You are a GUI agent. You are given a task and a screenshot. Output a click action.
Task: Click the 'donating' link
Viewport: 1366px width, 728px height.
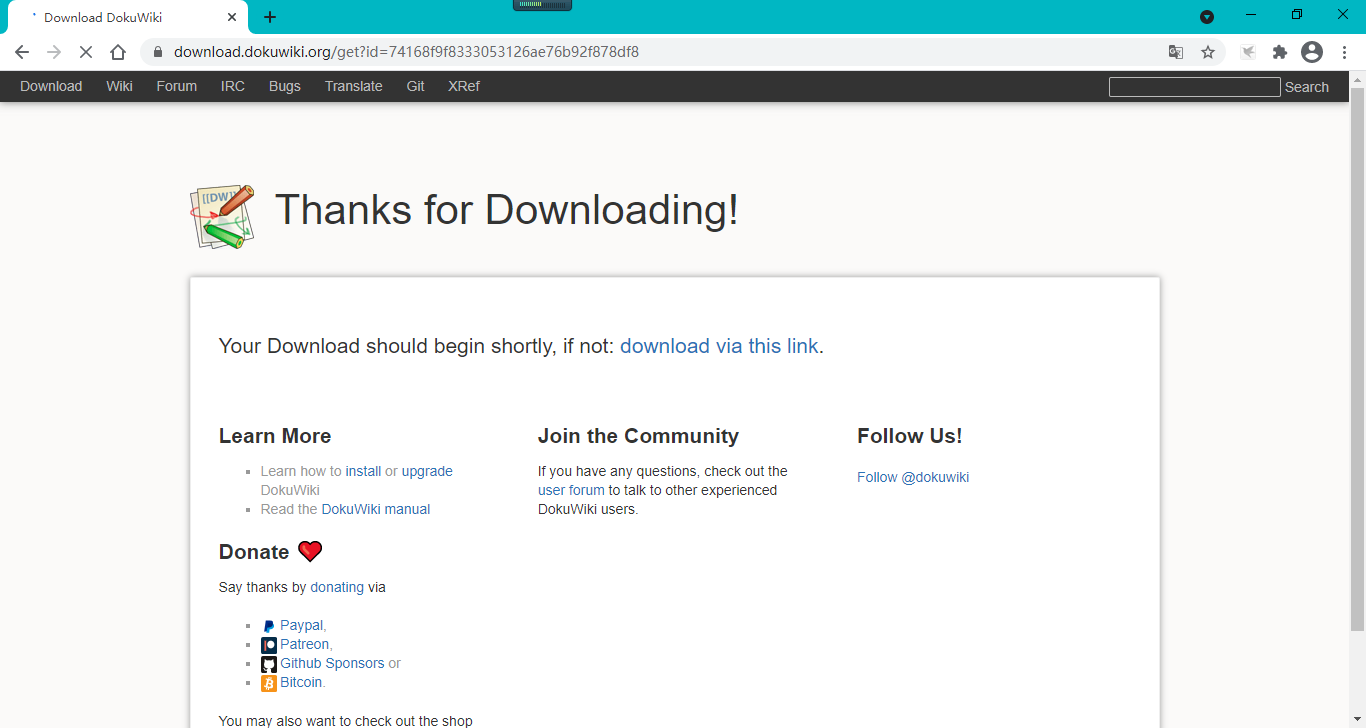point(337,587)
